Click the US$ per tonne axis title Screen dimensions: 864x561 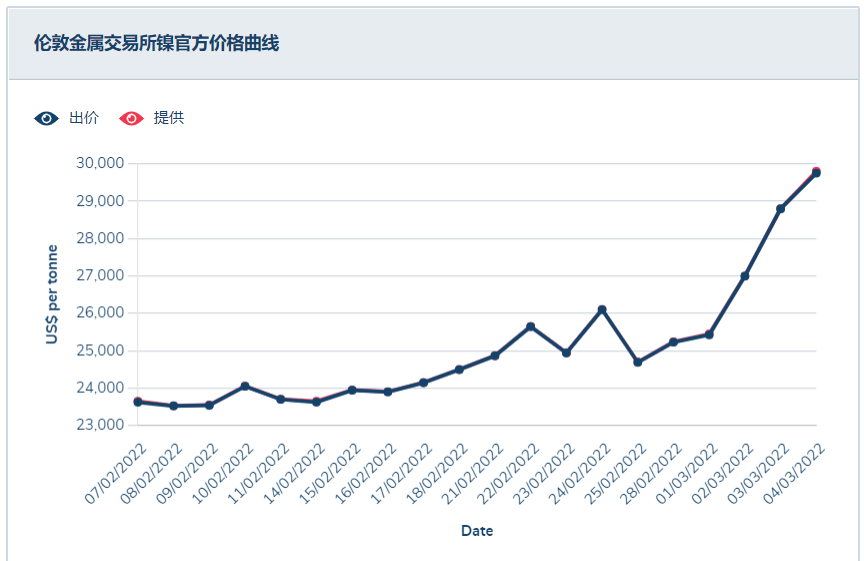point(52,295)
